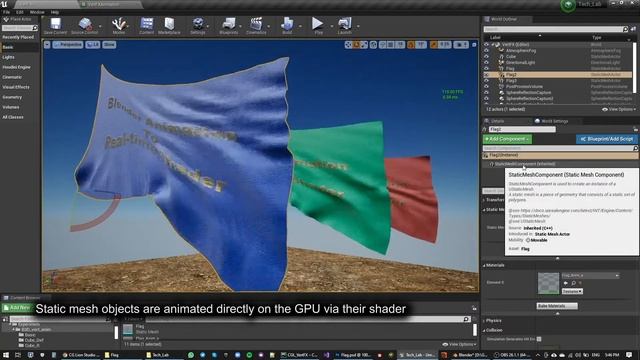Image resolution: width=640 pixels, height=360 pixels.
Task: Click the material thumbnail for Element 0
Action: (x=548, y=283)
